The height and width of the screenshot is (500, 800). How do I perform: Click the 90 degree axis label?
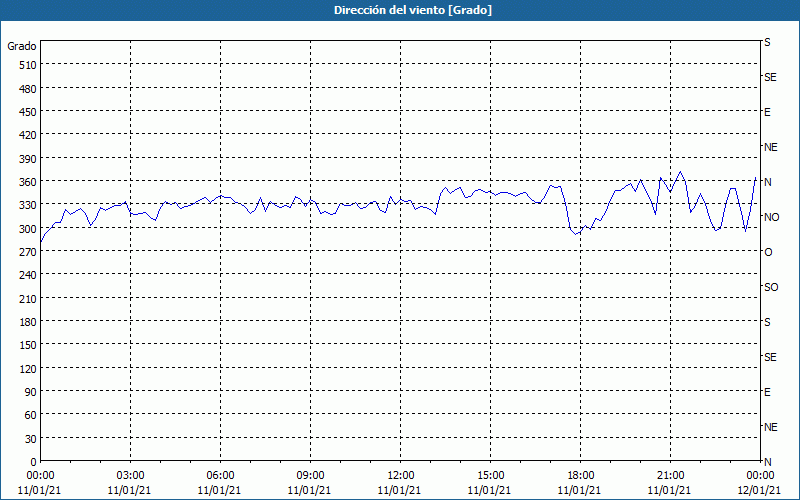(31, 392)
